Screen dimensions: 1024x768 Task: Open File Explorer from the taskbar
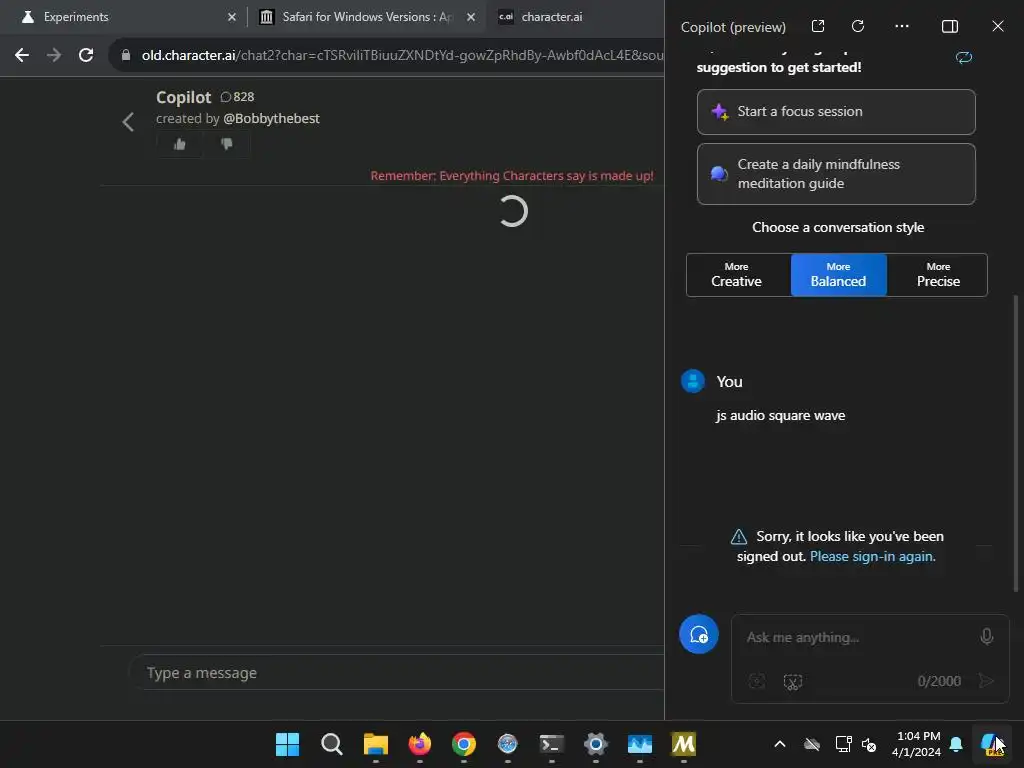tap(376, 744)
